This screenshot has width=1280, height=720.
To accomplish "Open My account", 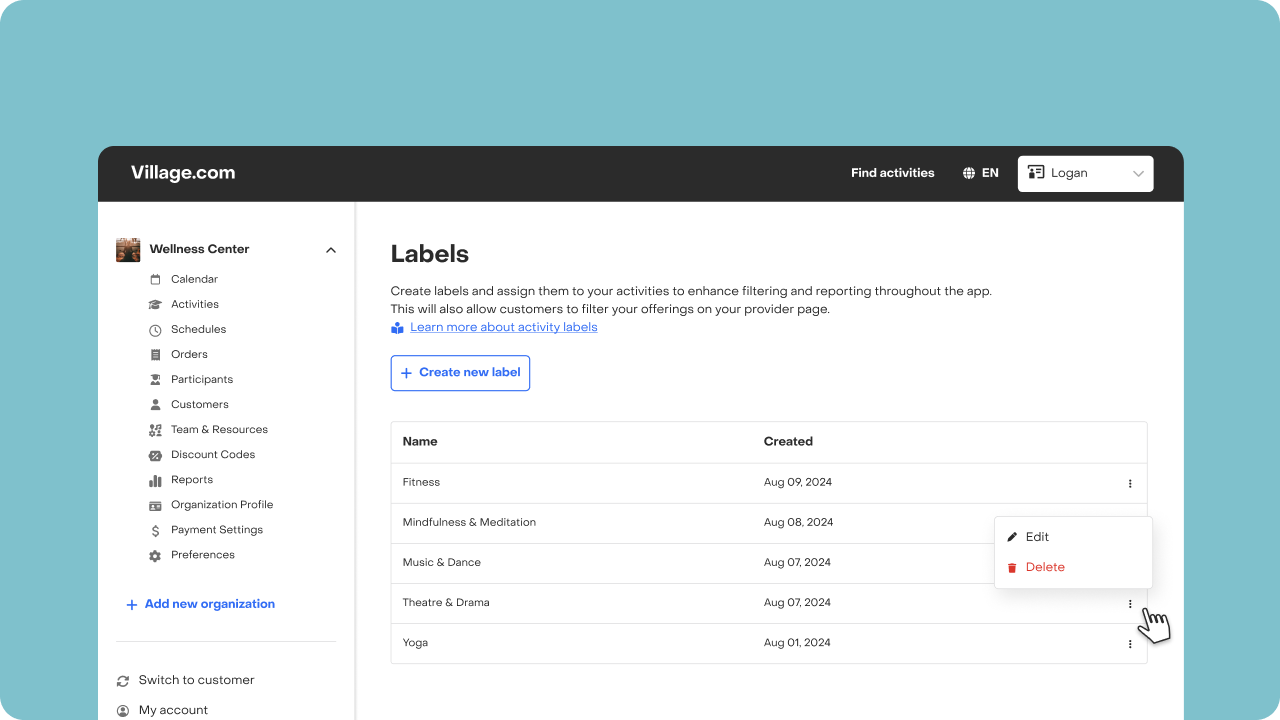I will [174, 710].
